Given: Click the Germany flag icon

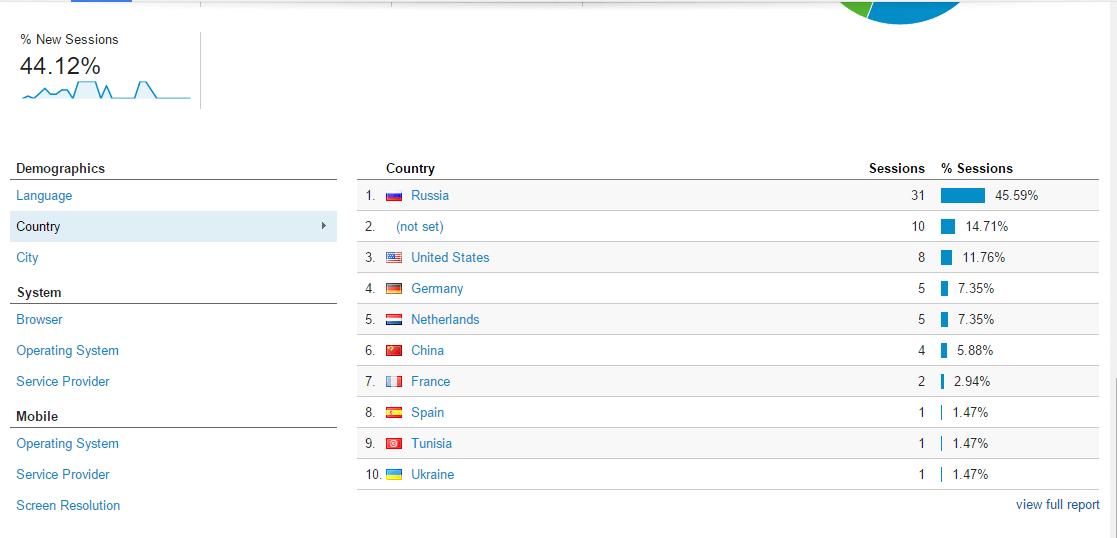Looking at the screenshot, I should tap(394, 289).
